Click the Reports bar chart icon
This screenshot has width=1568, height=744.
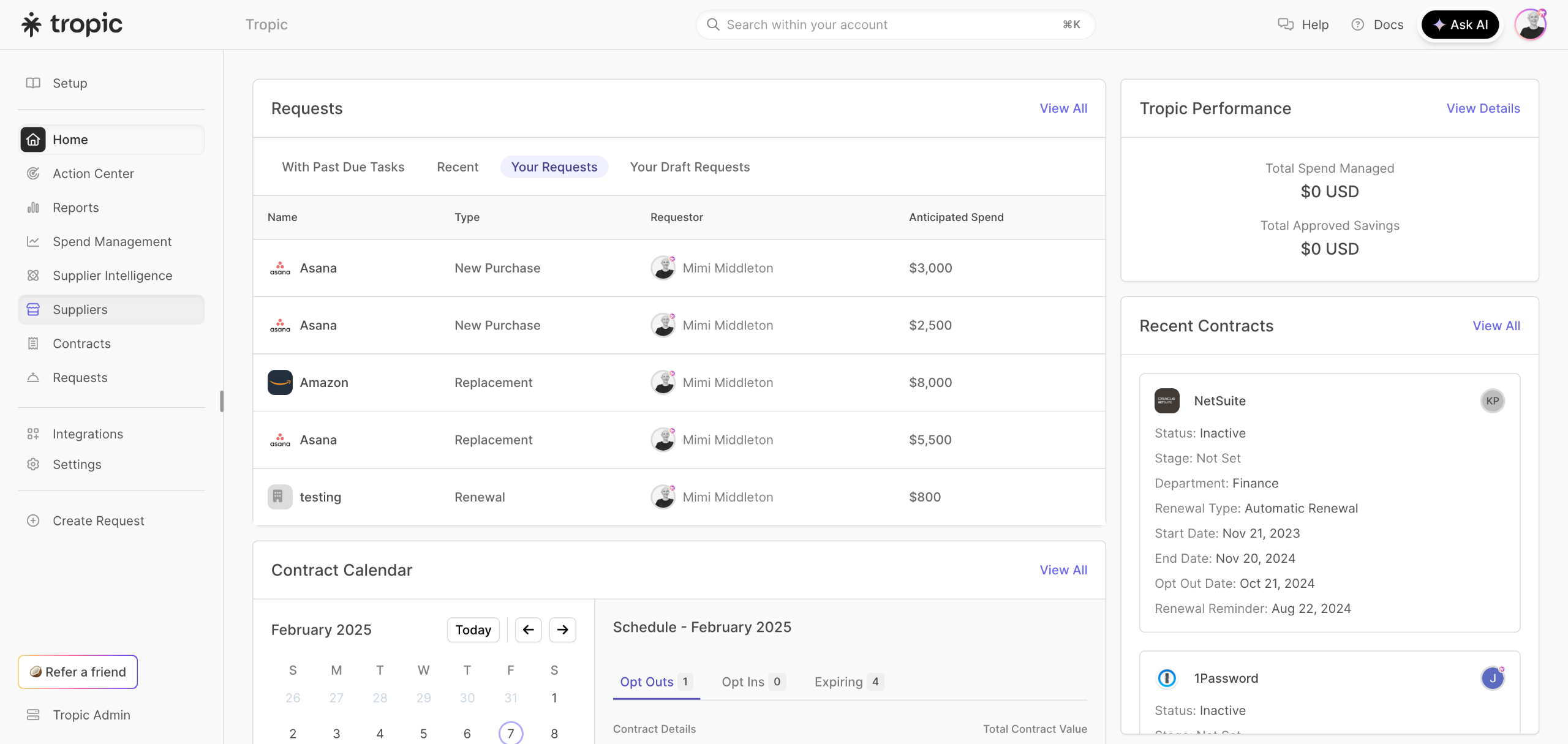[x=33, y=208]
